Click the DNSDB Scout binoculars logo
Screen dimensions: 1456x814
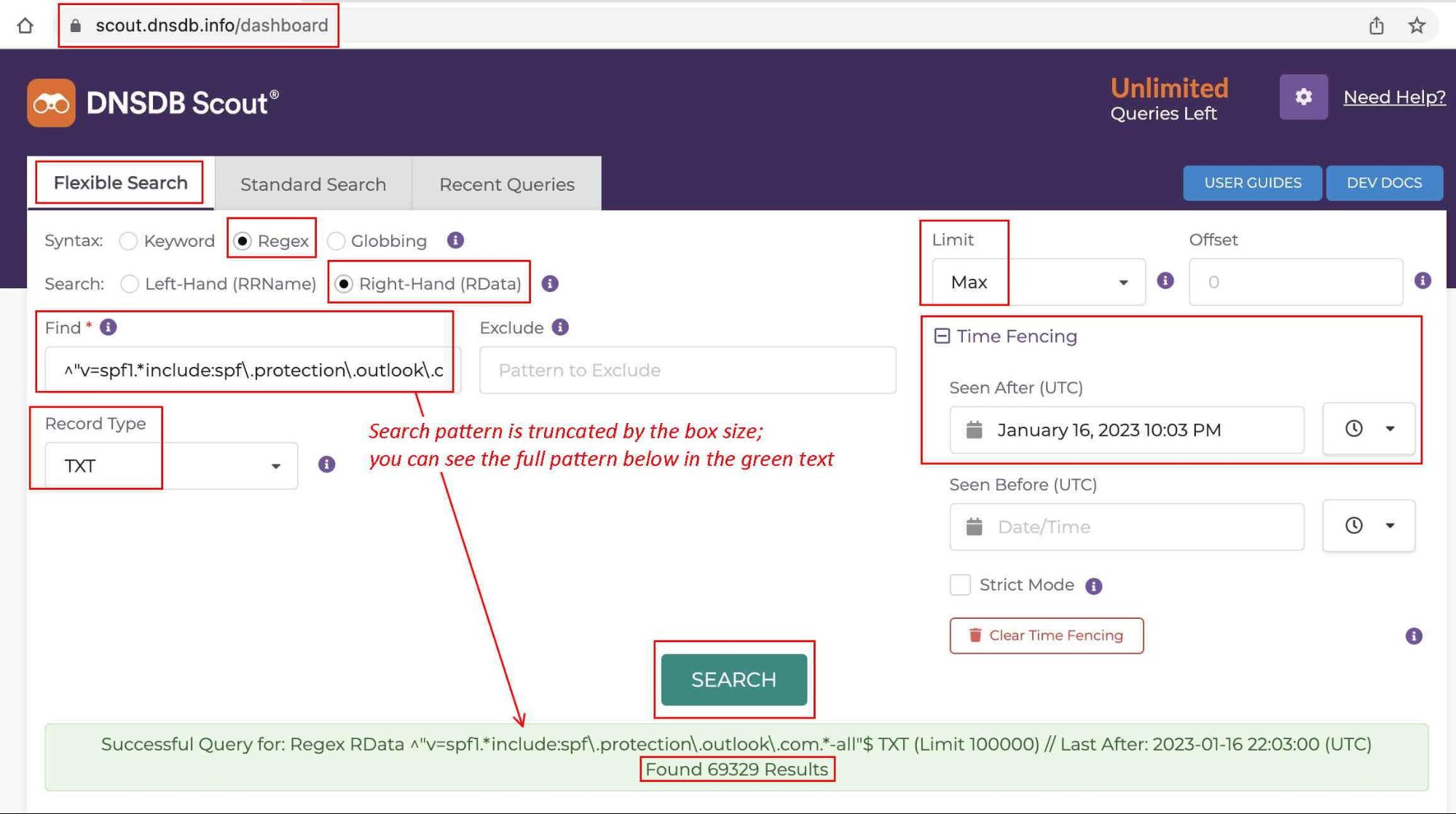[51, 102]
